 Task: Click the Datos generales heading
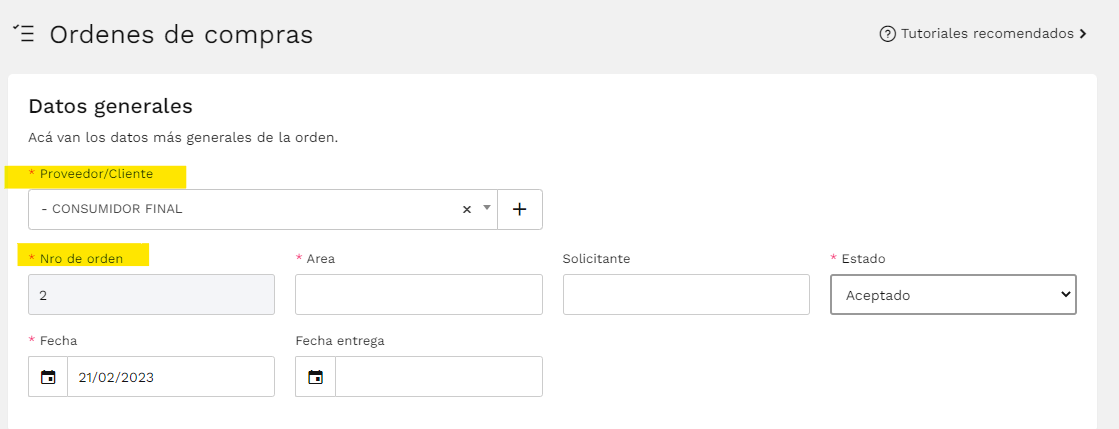pos(111,106)
